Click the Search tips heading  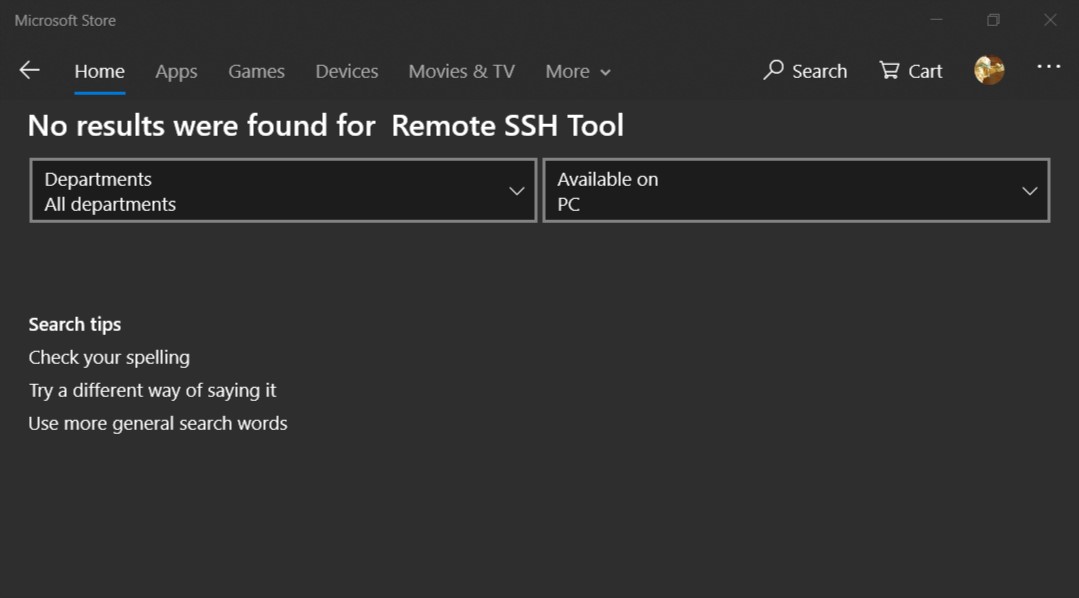click(75, 325)
